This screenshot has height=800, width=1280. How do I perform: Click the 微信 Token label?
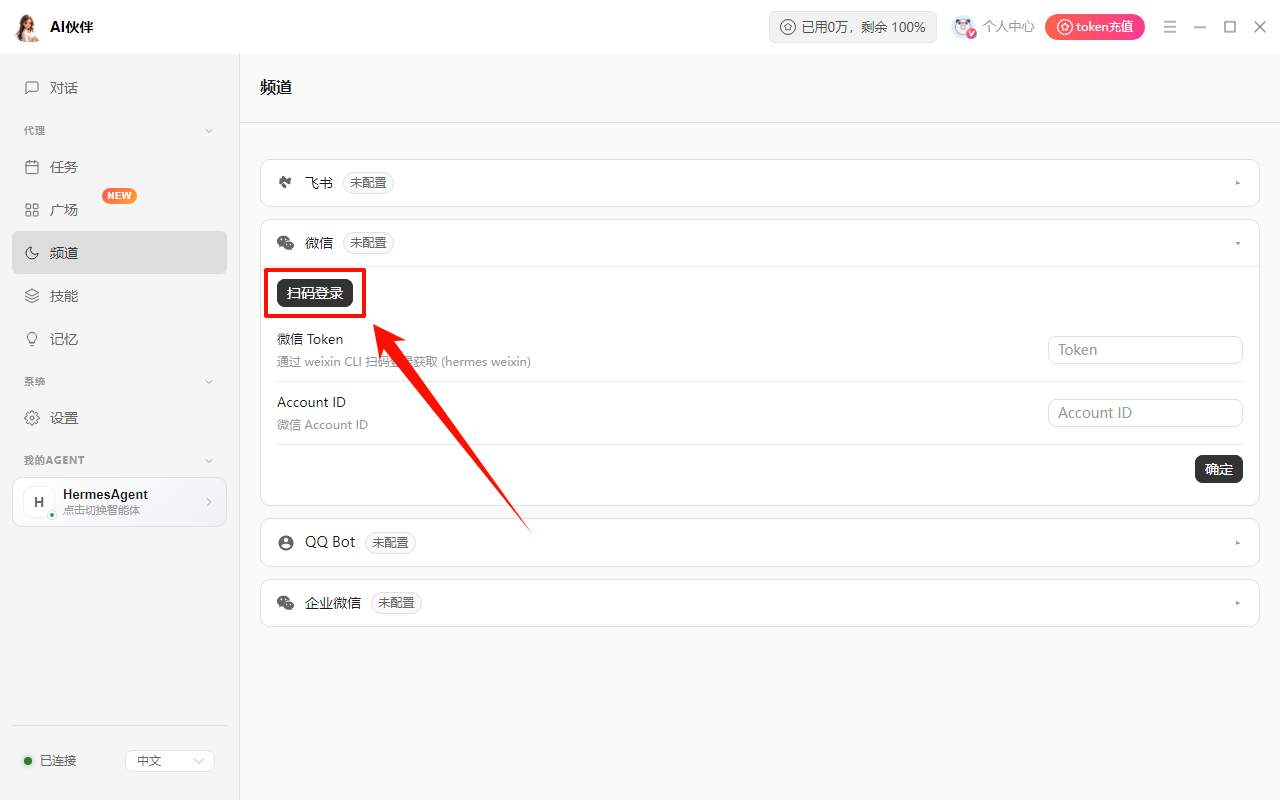(x=310, y=339)
